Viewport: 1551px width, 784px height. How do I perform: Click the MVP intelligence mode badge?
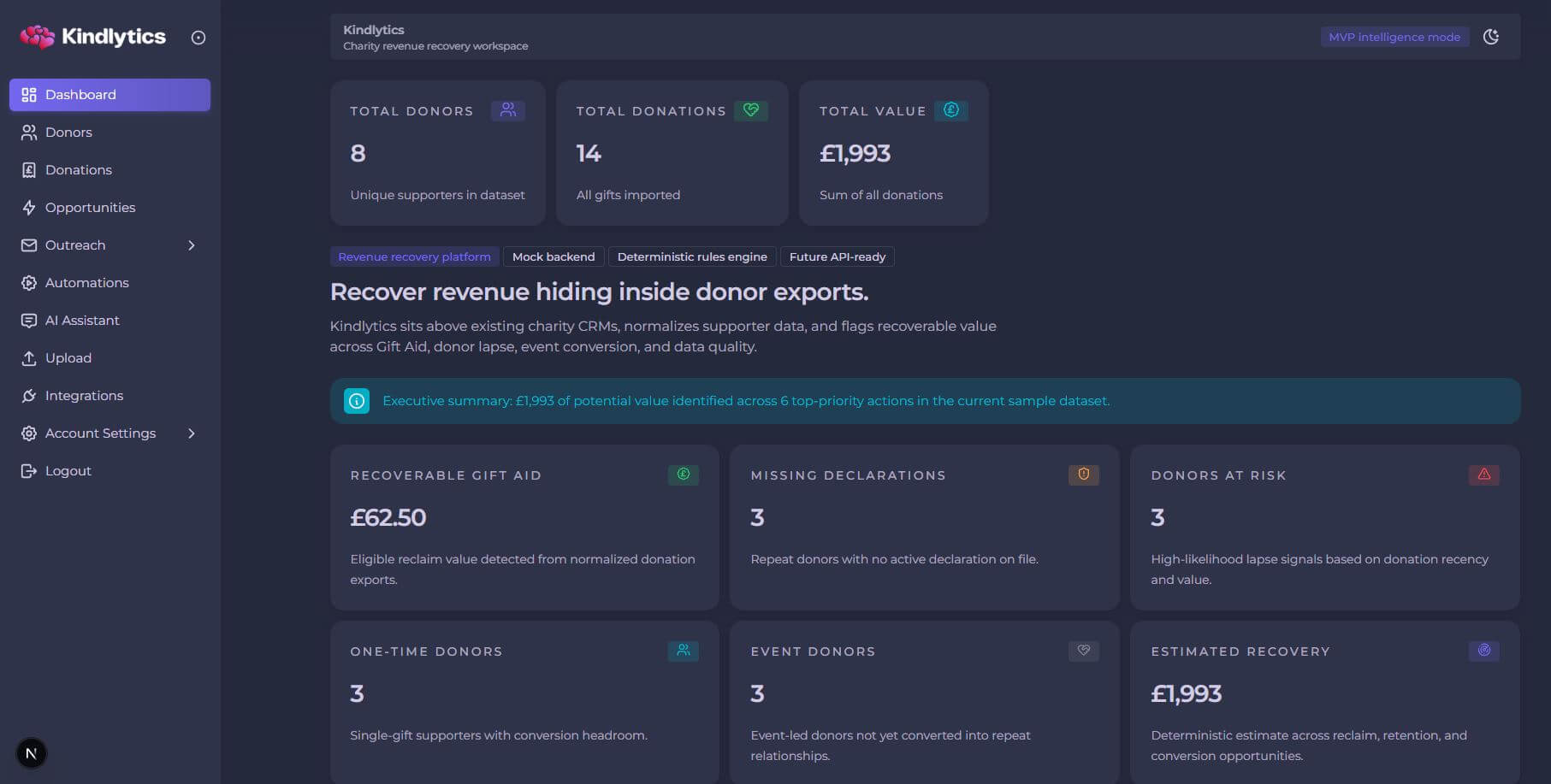[1394, 37]
